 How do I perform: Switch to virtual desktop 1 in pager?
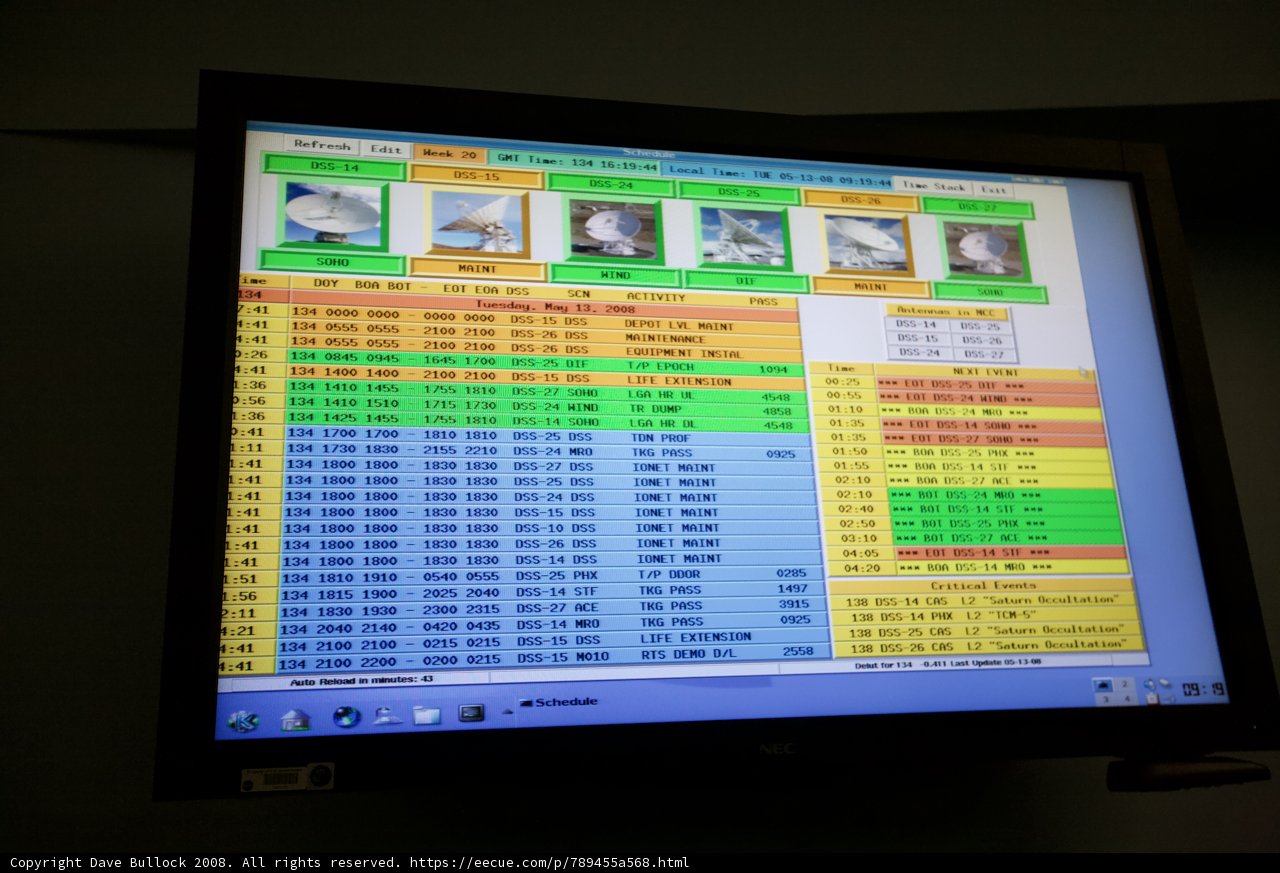[1103, 685]
